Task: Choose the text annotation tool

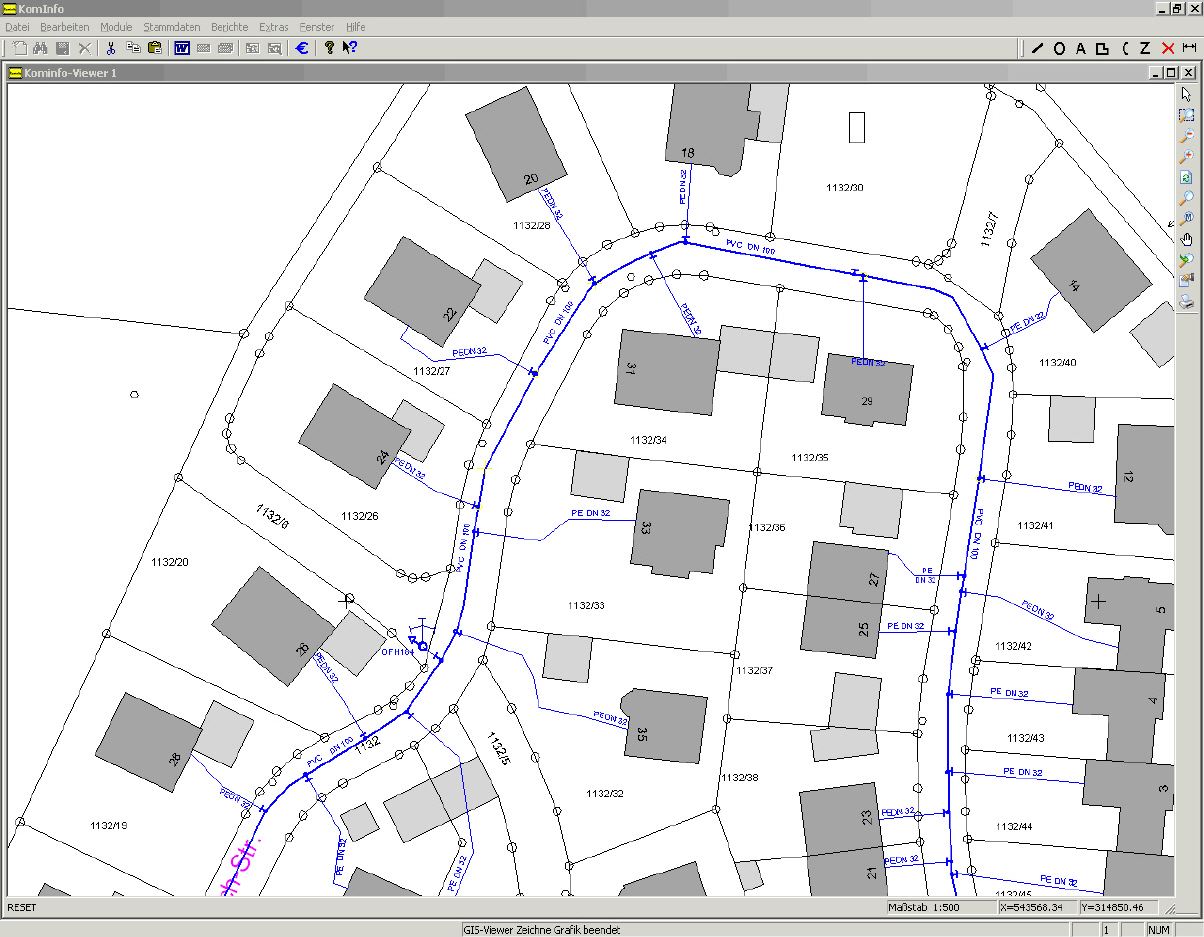Action: pyautogui.click(x=1081, y=48)
